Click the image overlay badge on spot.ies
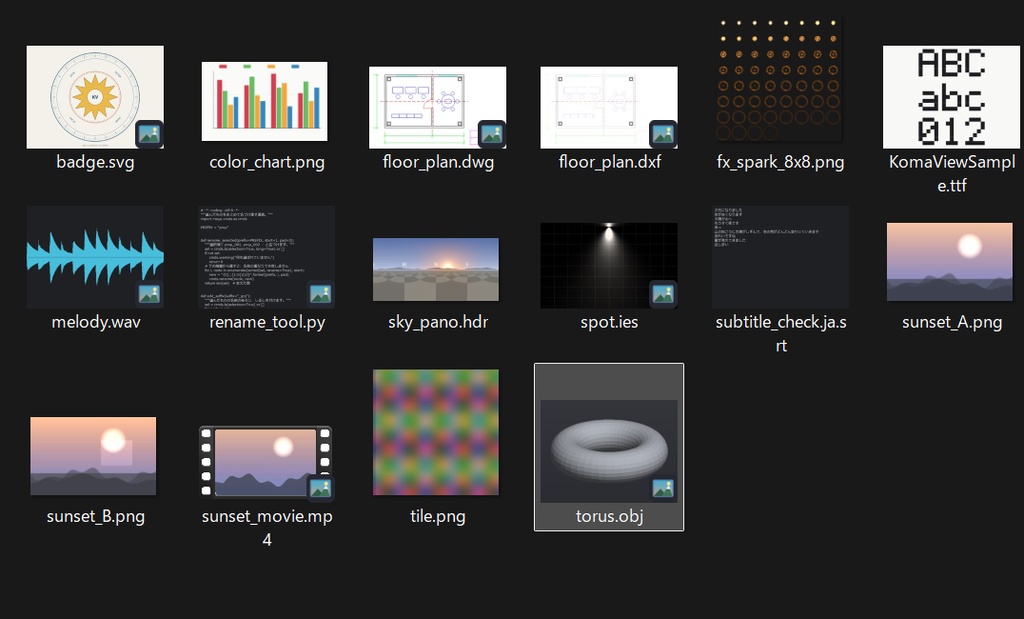 662,294
